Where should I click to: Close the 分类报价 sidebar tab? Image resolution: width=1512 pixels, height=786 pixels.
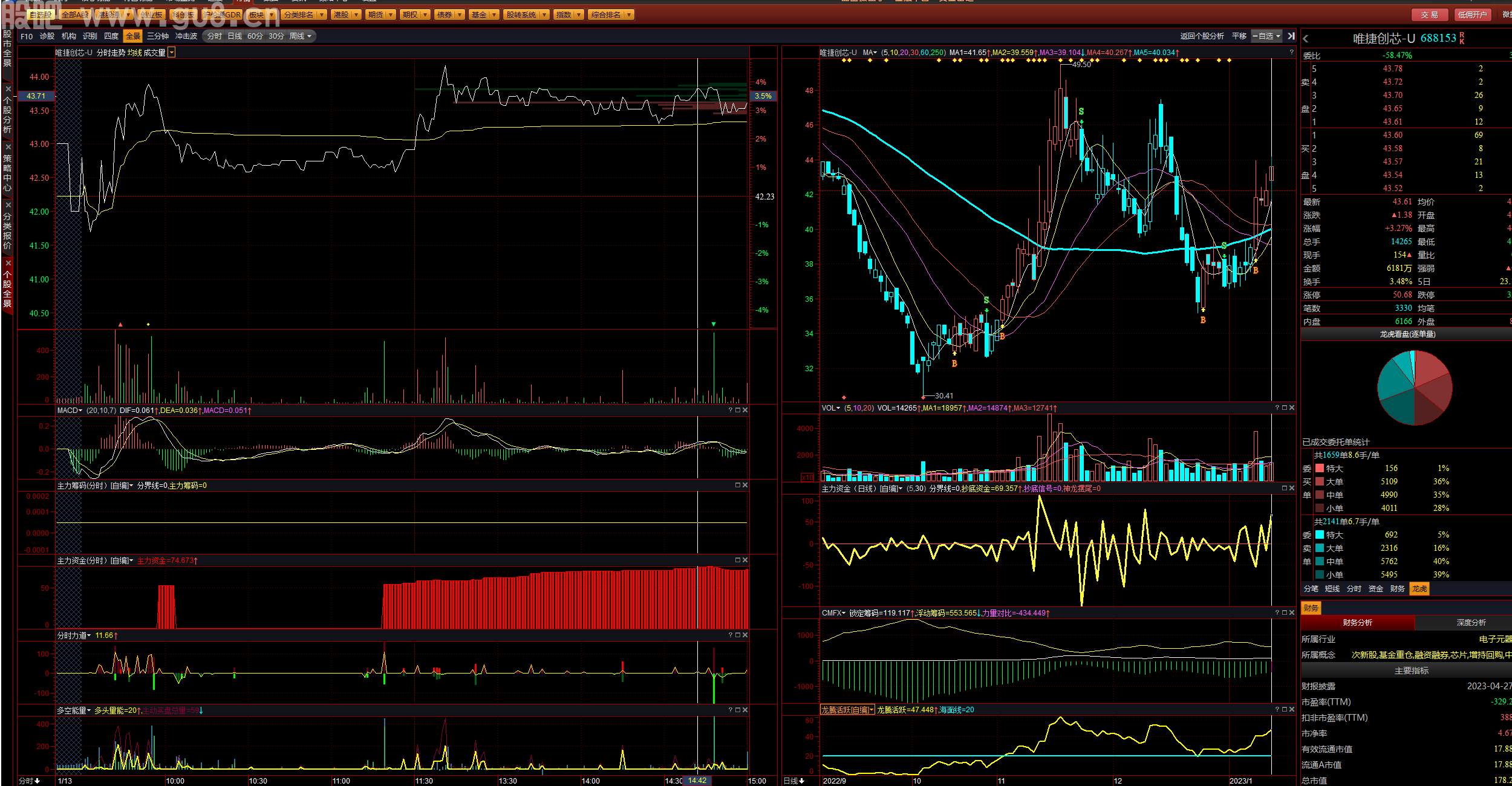pos(8,205)
